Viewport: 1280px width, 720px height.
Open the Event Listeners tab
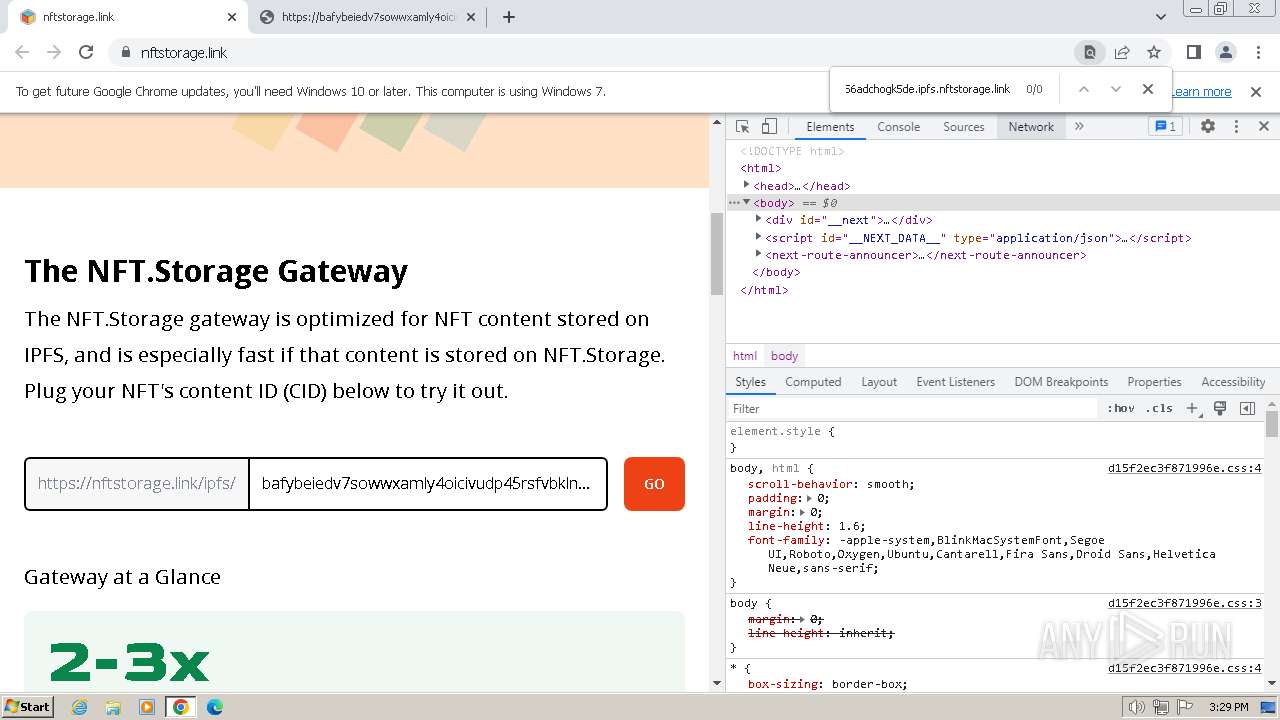[x=955, y=382]
